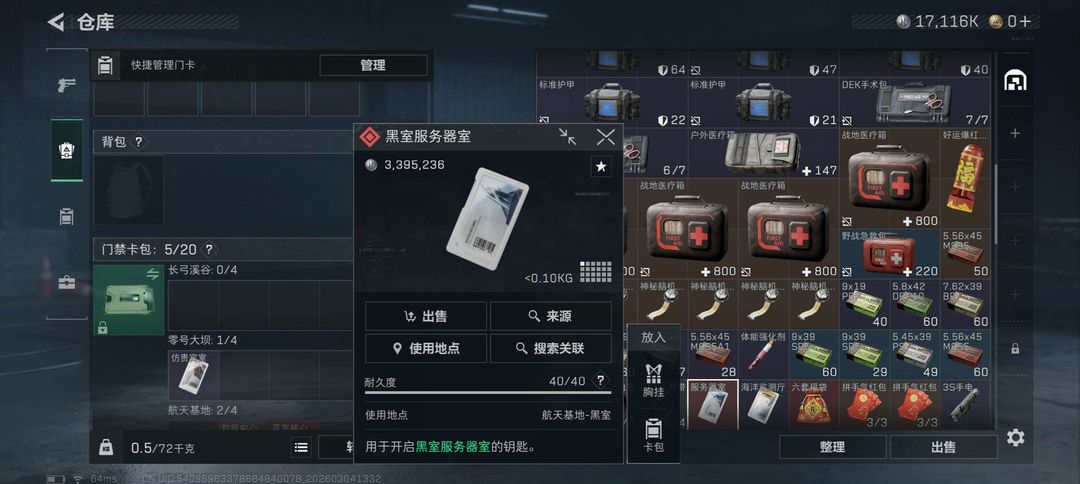
Task: Add a storage page with the plus icon
Action: (1015, 133)
